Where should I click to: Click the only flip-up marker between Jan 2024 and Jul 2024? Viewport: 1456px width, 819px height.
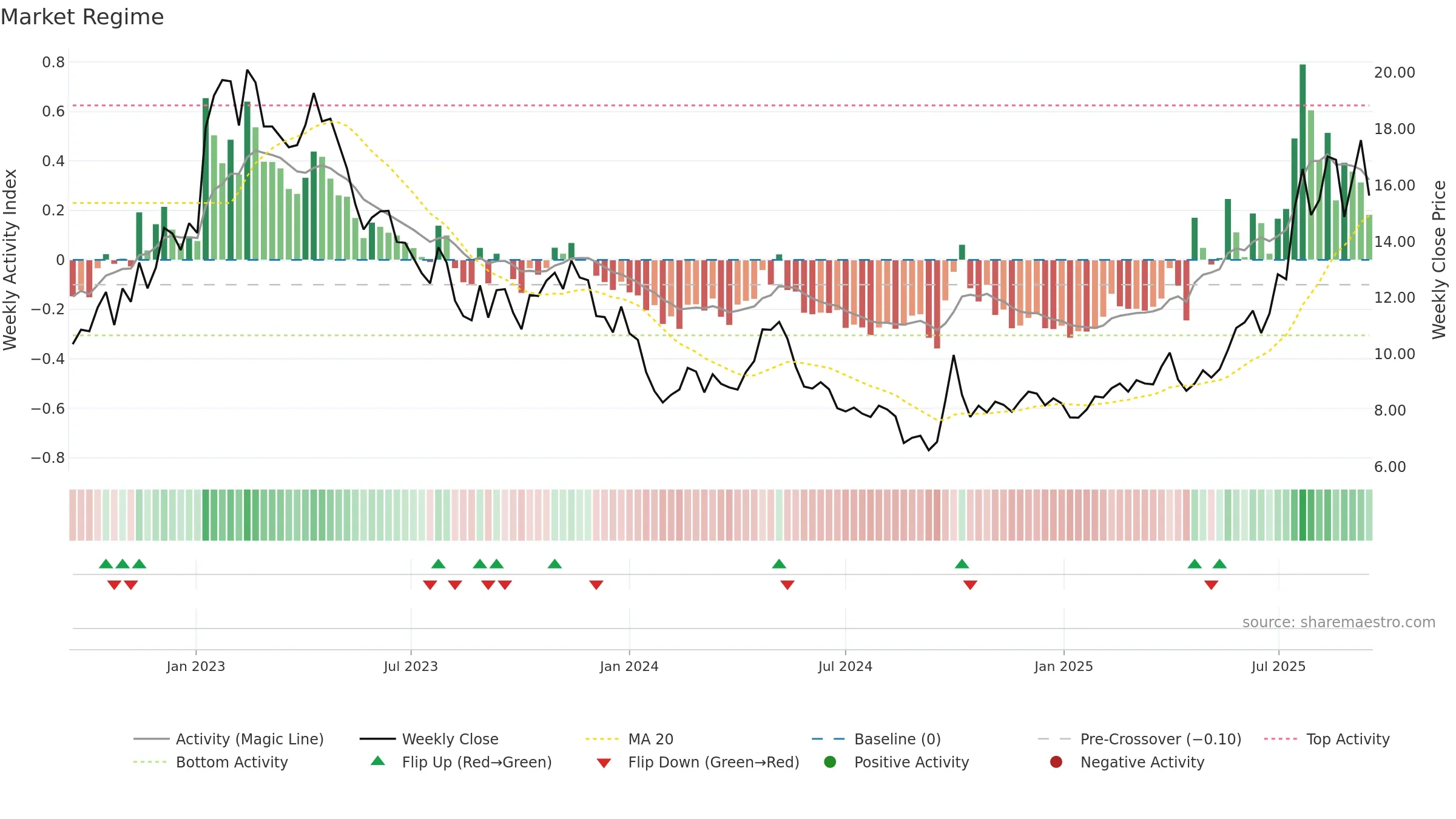click(779, 564)
